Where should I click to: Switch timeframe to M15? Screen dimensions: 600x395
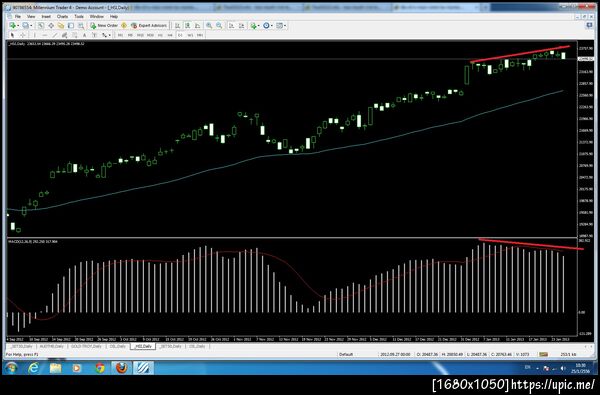(140, 35)
